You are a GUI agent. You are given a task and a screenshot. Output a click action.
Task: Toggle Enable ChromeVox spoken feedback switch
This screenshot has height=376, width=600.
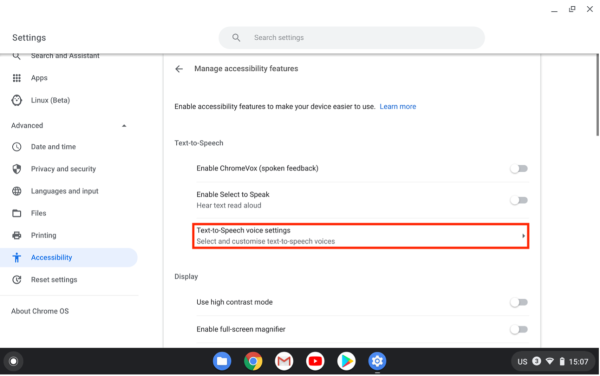[x=519, y=169]
